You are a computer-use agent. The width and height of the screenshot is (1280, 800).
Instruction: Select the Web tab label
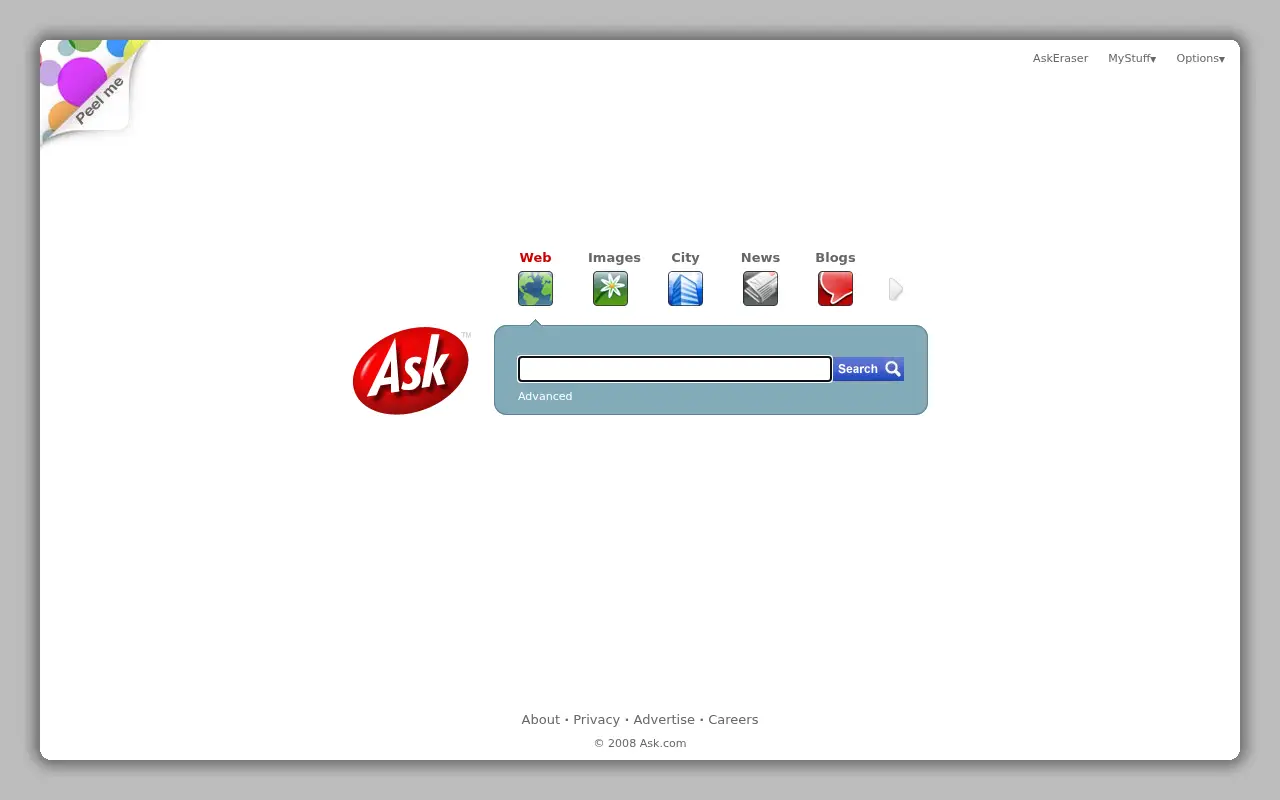coord(535,258)
